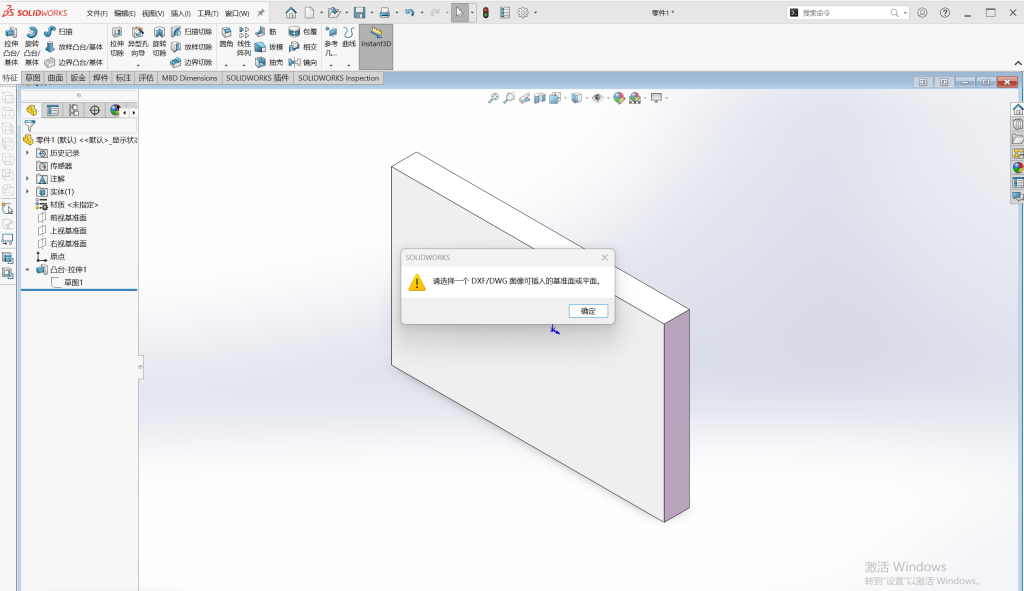Click the edit appearance color ball icon

(618, 98)
